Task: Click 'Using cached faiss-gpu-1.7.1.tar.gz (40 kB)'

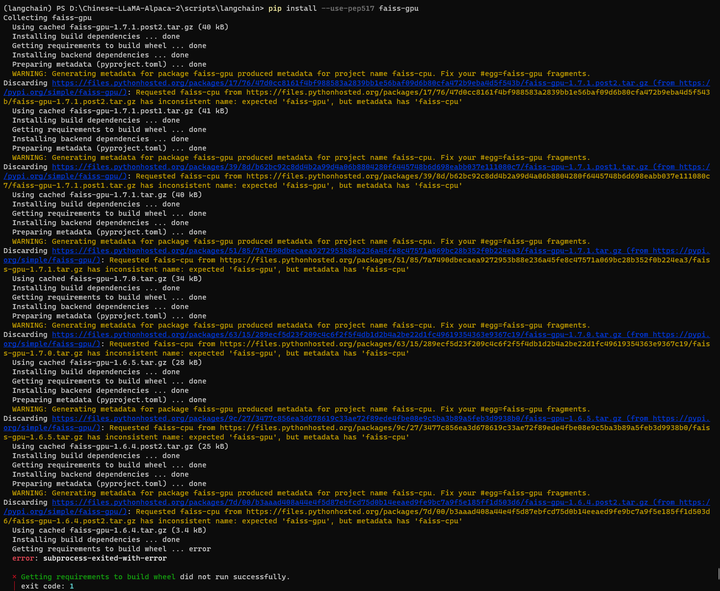Action: coord(107,195)
